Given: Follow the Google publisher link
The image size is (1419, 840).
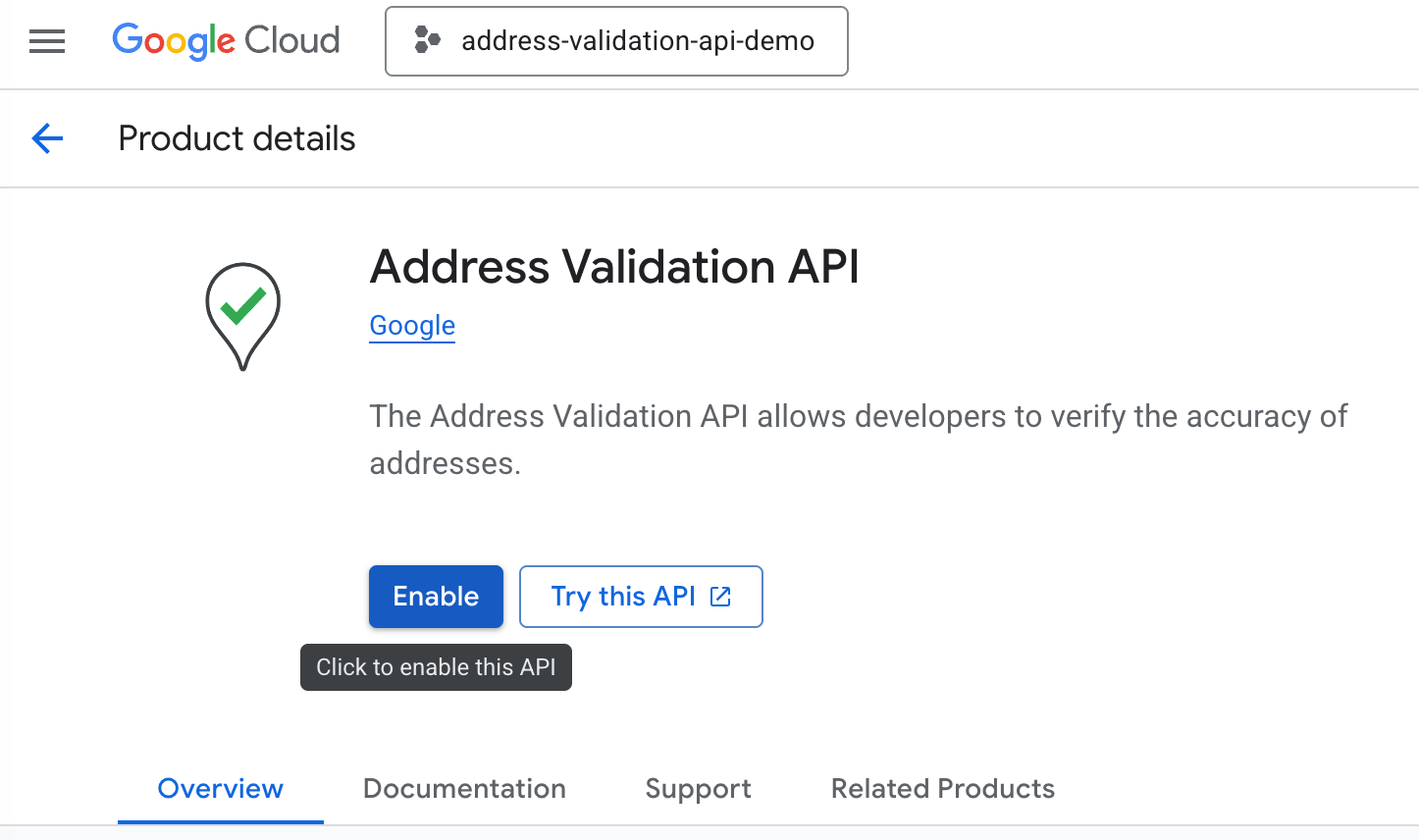Looking at the screenshot, I should pos(411,325).
